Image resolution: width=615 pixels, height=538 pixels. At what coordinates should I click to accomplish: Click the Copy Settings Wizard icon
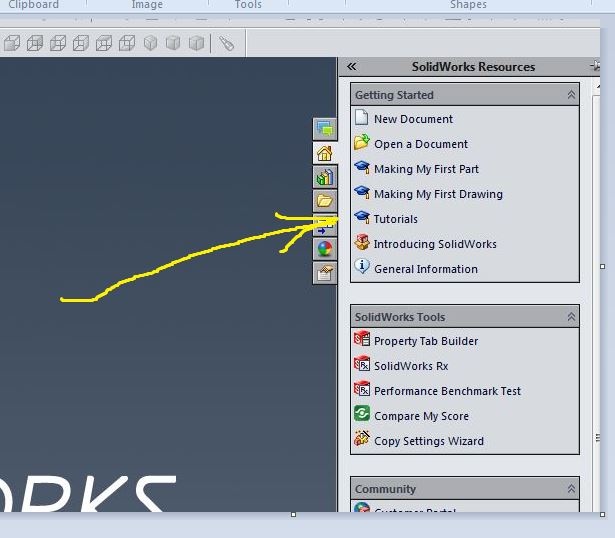tap(362, 439)
